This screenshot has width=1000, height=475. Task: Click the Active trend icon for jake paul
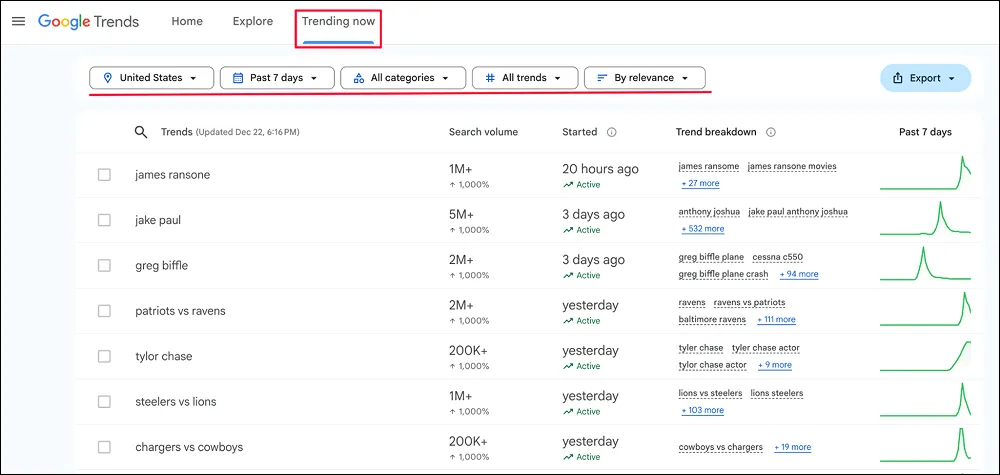pyautogui.click(x=568, y=230)
